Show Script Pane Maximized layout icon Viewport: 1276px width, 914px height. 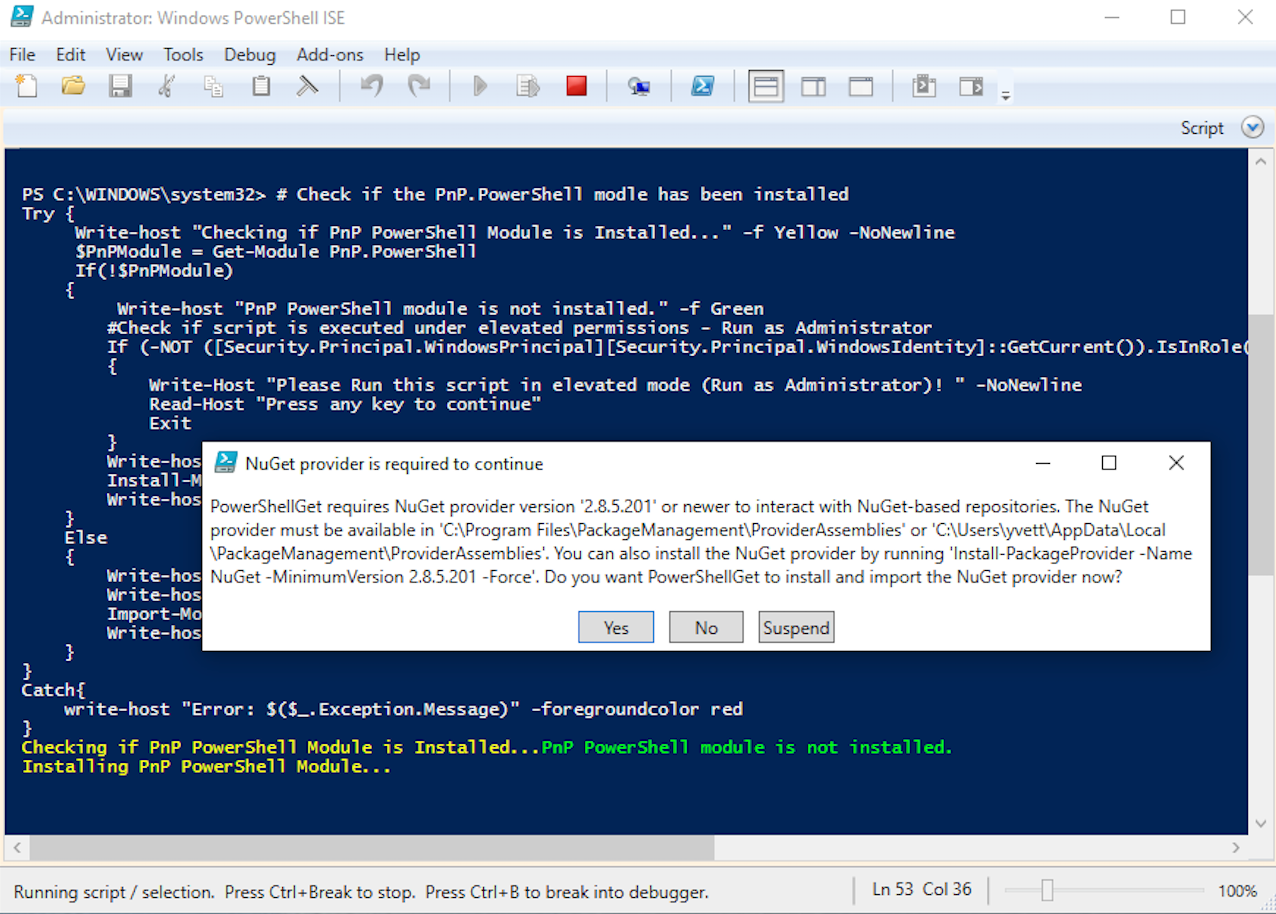(861, 87)
